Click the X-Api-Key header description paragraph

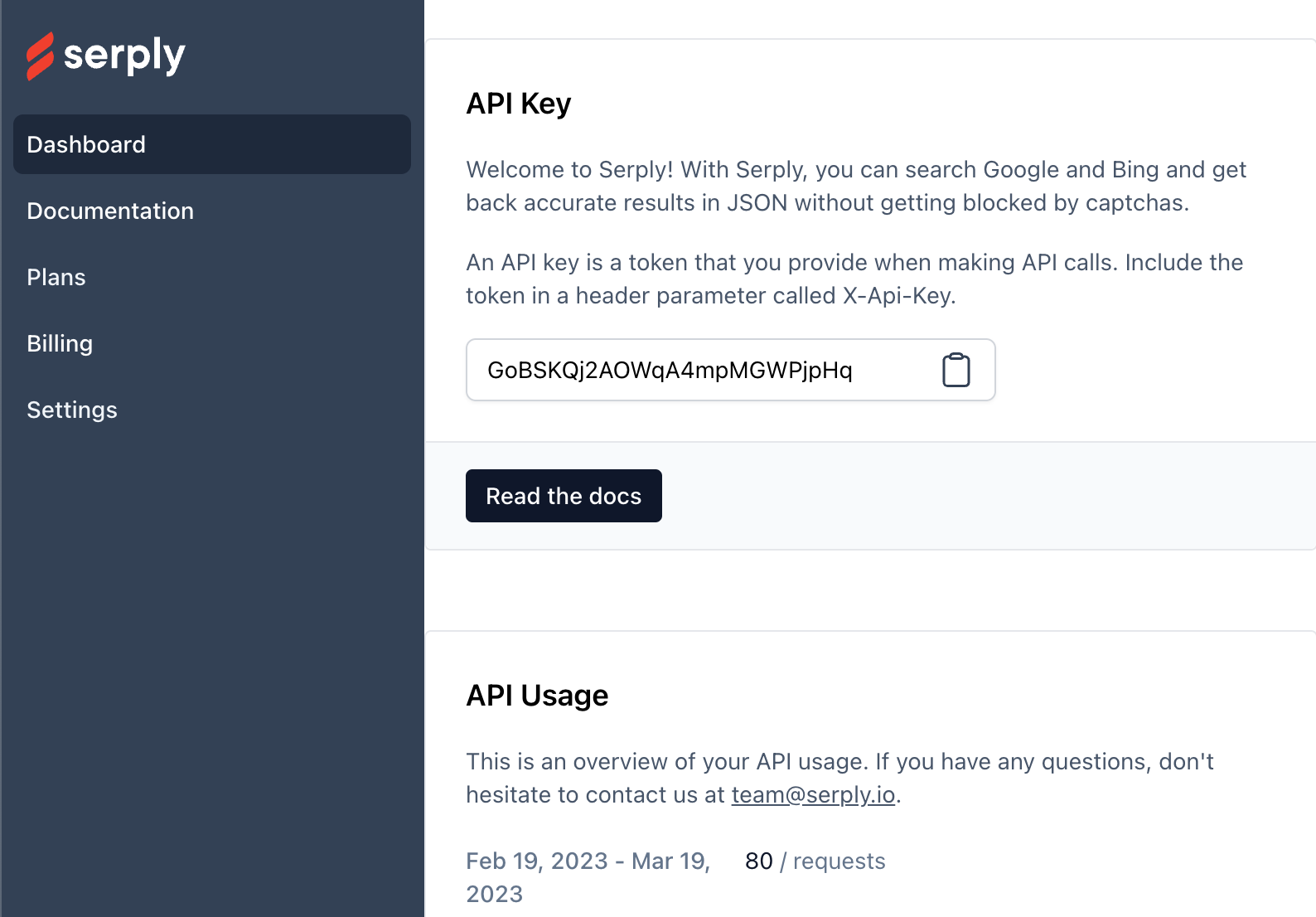[x=854, y=279]
